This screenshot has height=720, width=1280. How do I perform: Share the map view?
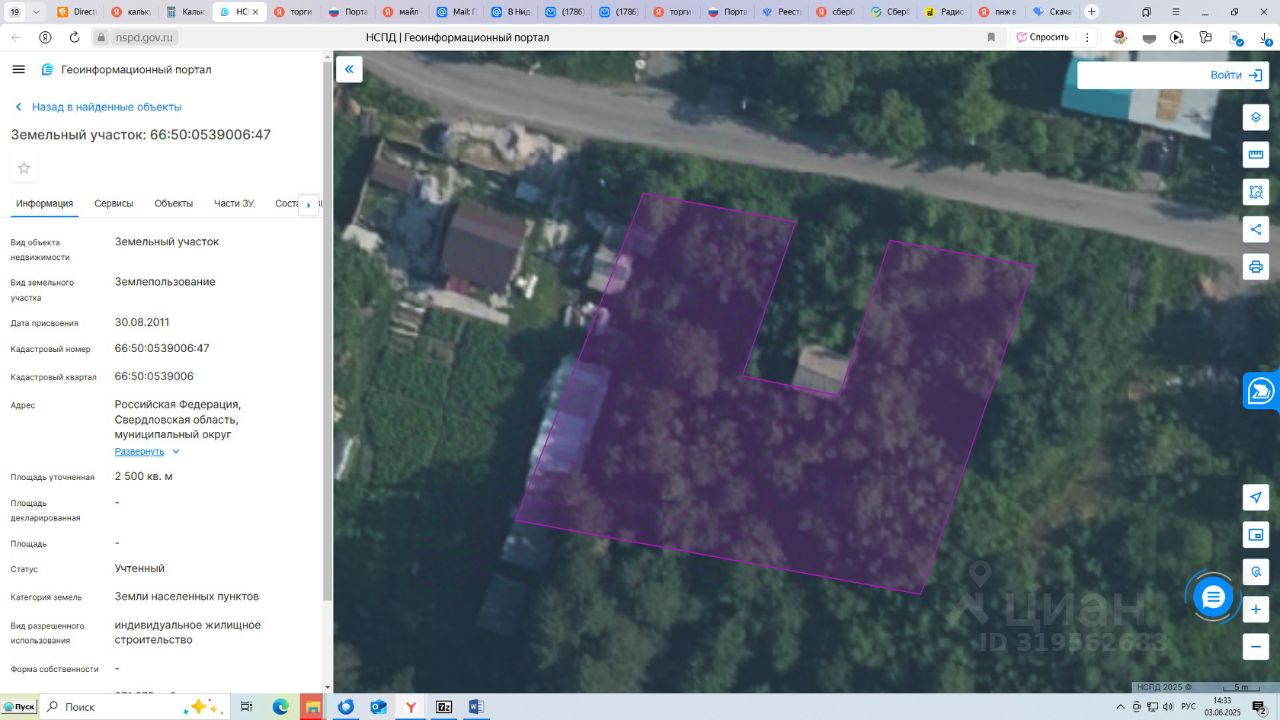tap(1256, 229)
